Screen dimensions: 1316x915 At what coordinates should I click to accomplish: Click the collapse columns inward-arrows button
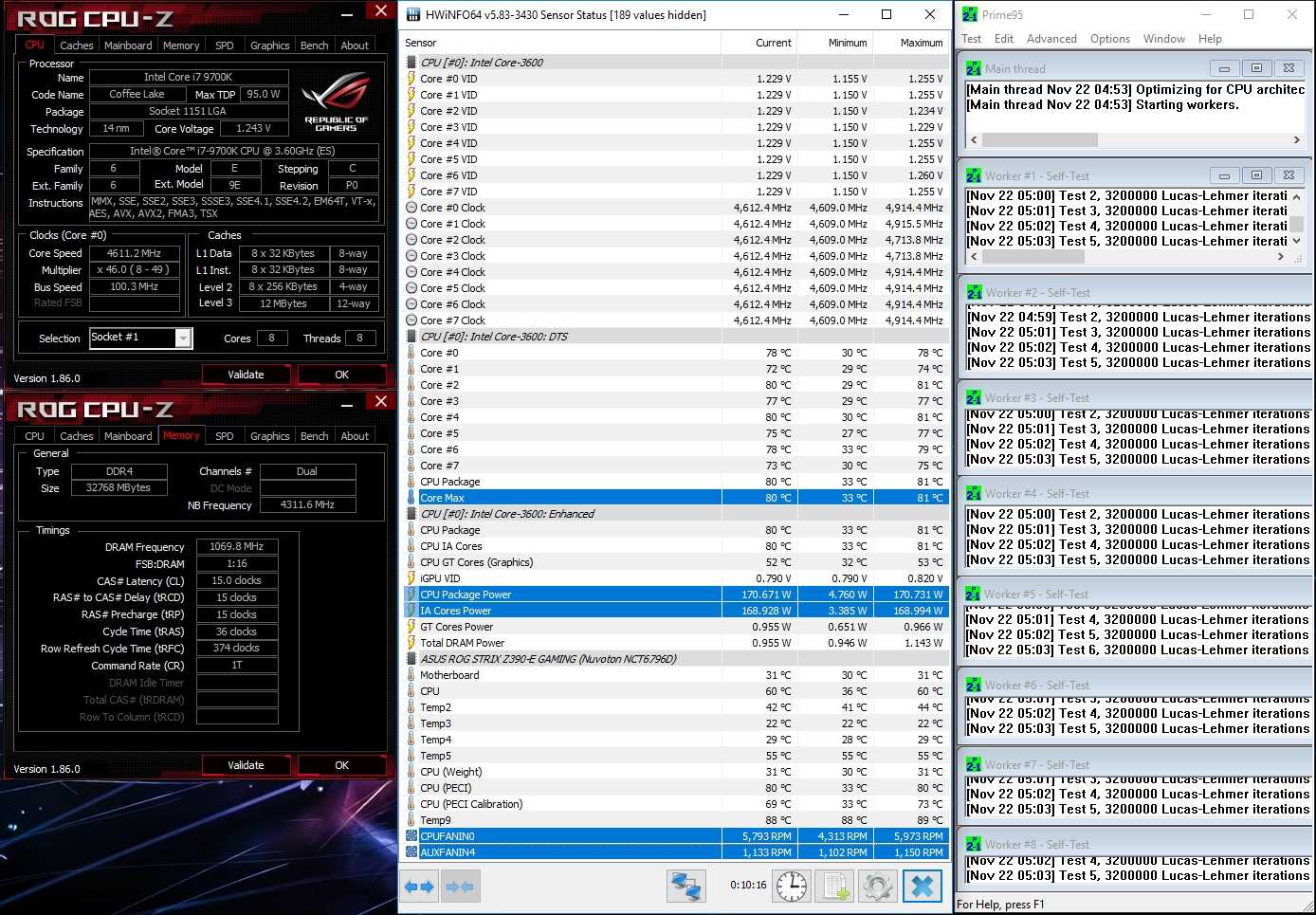click(x=460, y=887)
